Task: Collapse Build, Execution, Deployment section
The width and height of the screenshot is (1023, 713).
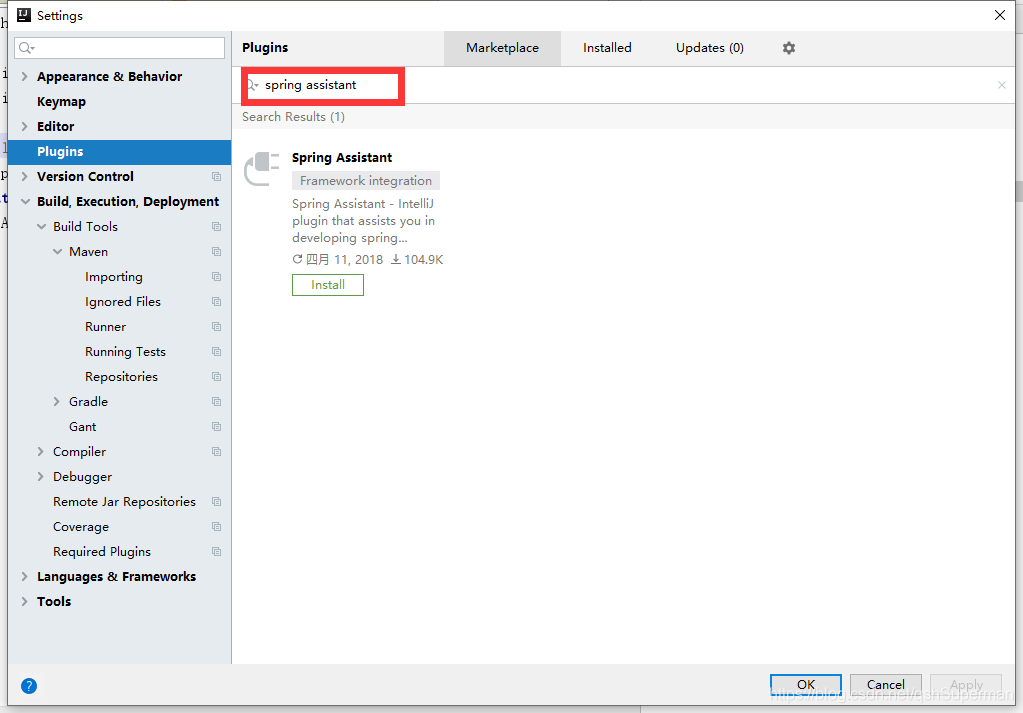Action: tap(25, 202)
